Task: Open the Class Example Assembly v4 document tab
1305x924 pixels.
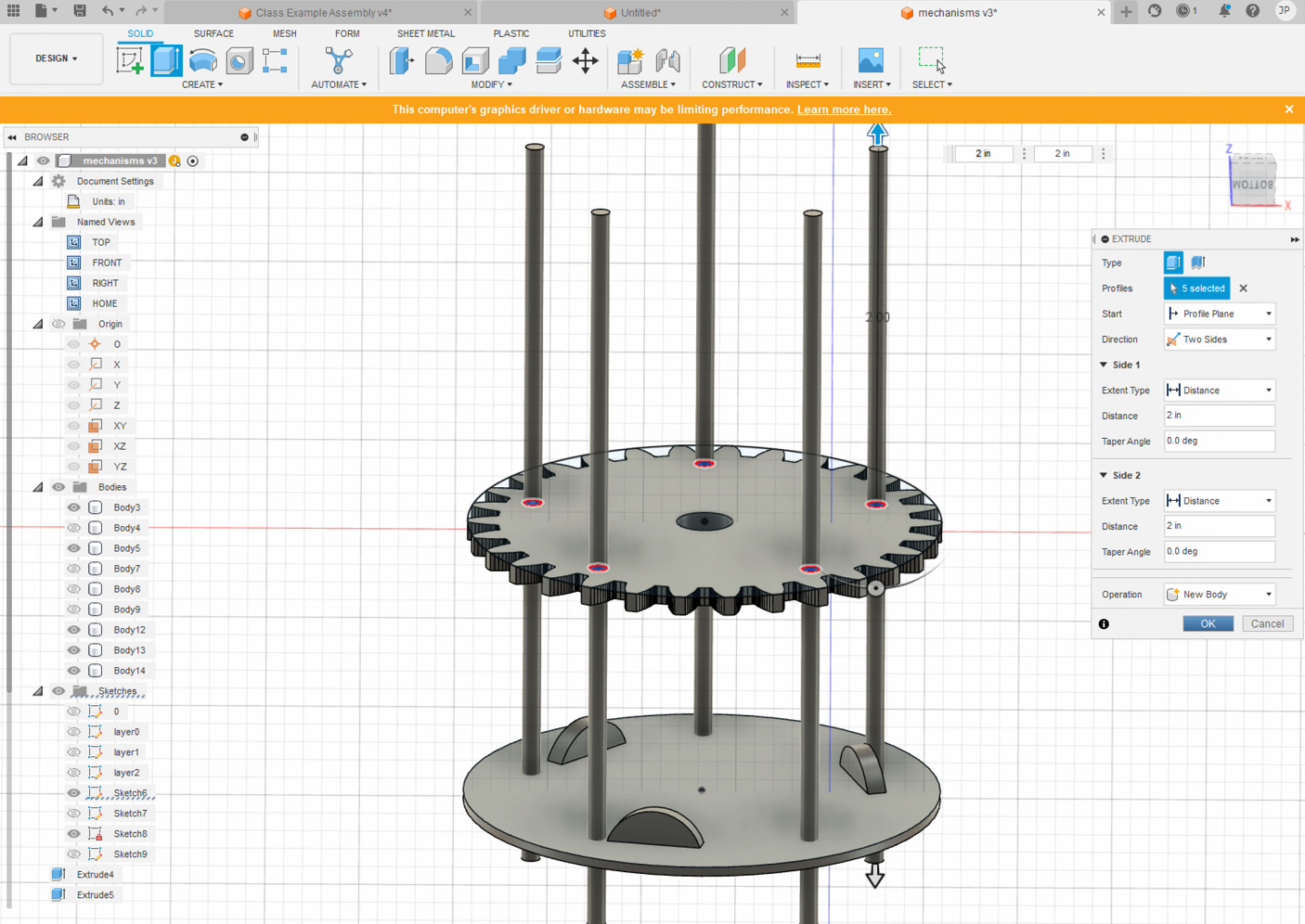Action: [323, 13]
